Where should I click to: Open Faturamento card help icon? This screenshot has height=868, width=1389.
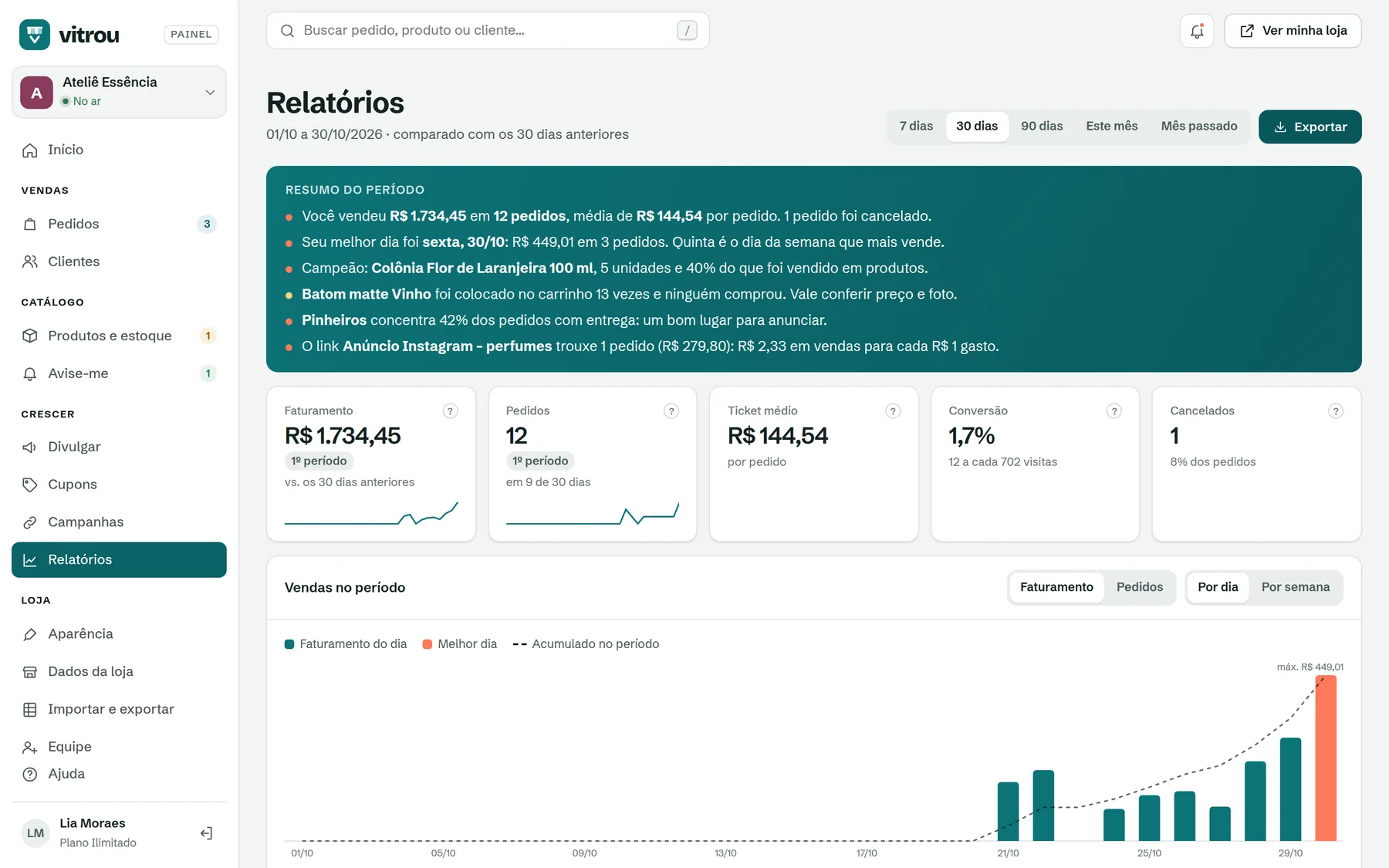(450, 411)
